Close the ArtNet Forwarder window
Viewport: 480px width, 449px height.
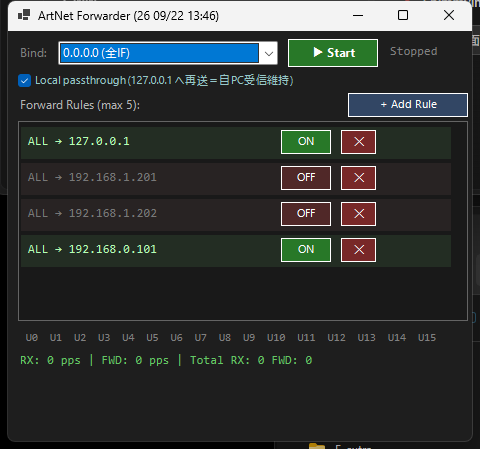coord(449,15)
